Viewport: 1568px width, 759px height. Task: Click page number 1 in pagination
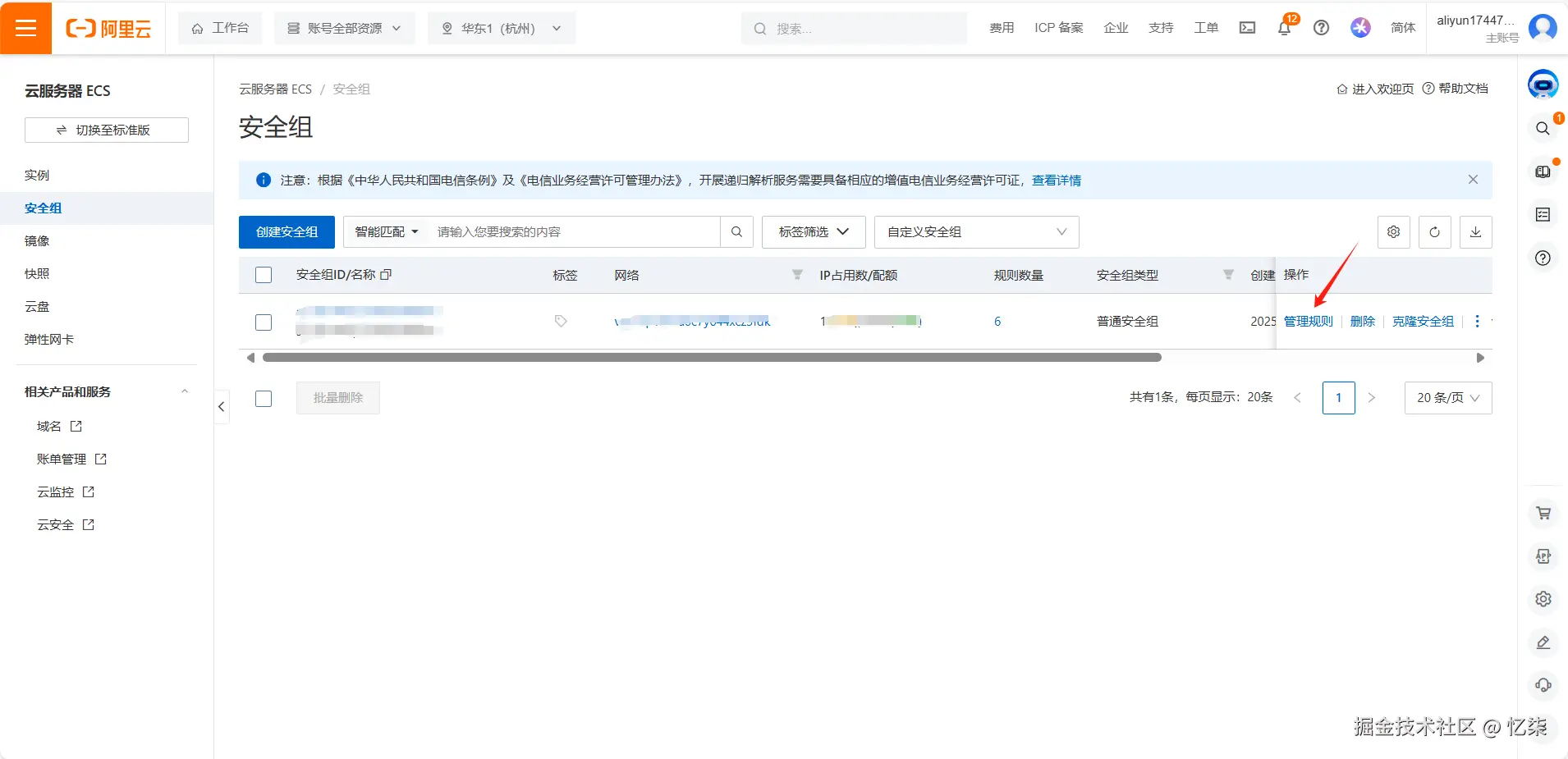coord(1339,398)
